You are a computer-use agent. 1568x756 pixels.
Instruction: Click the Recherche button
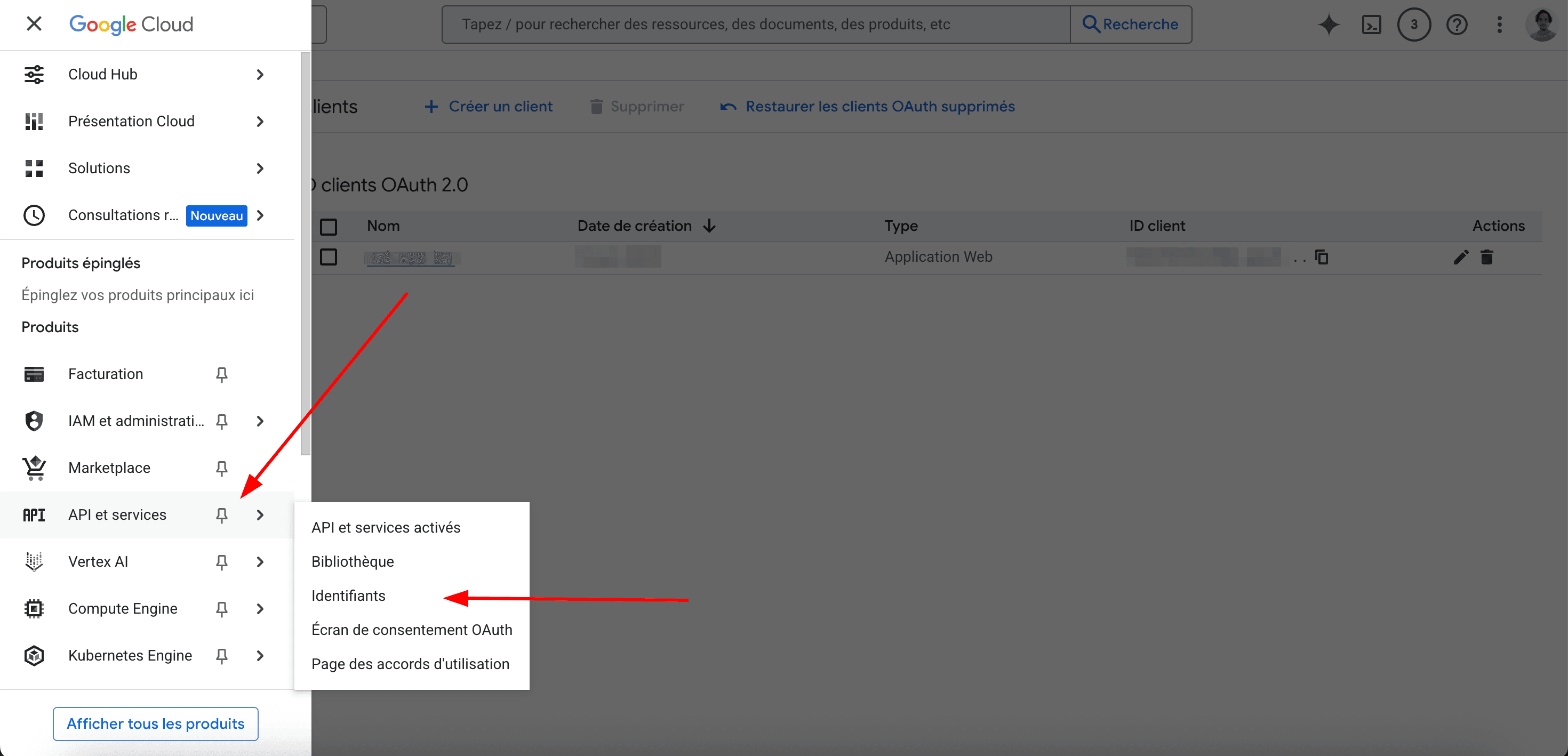point(1130,25)
